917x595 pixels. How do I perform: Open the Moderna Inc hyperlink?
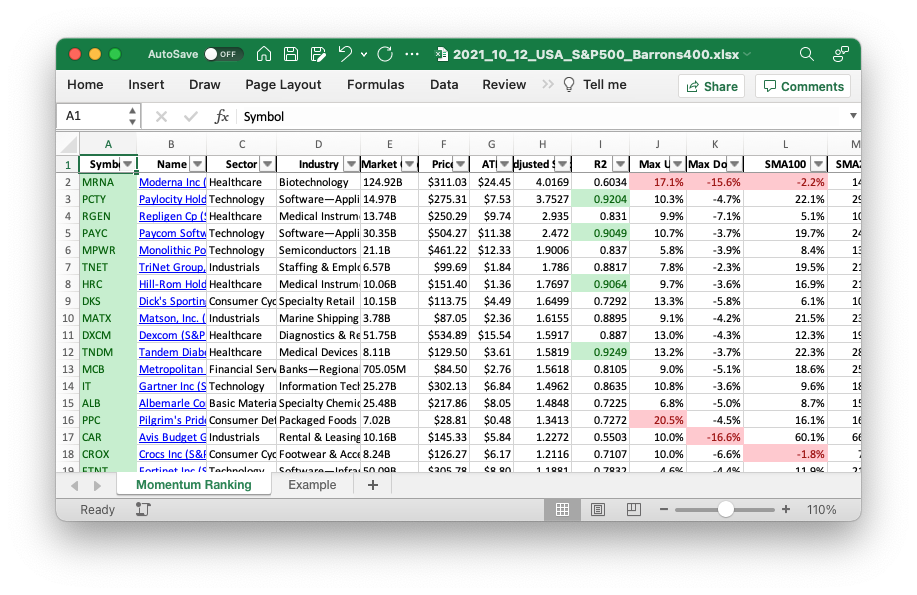click(171, 182)
